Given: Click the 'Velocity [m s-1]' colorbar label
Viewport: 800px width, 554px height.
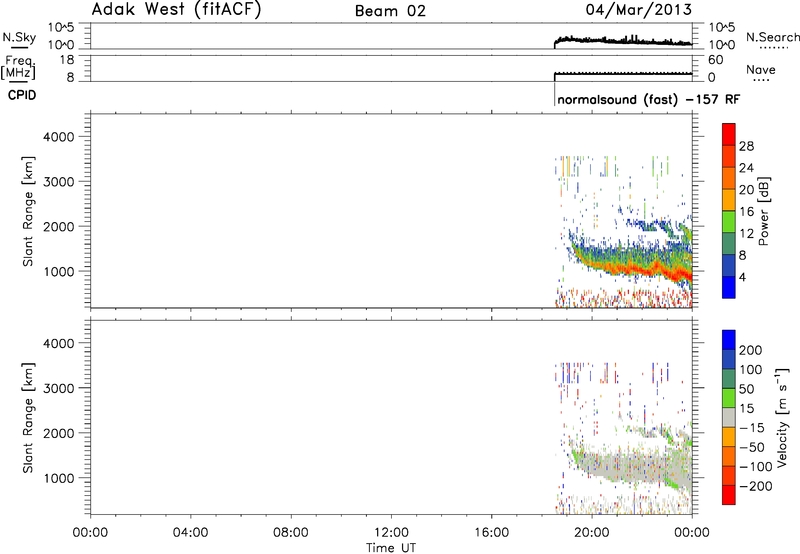Looking at the screenshot, I should coord(782,417).
